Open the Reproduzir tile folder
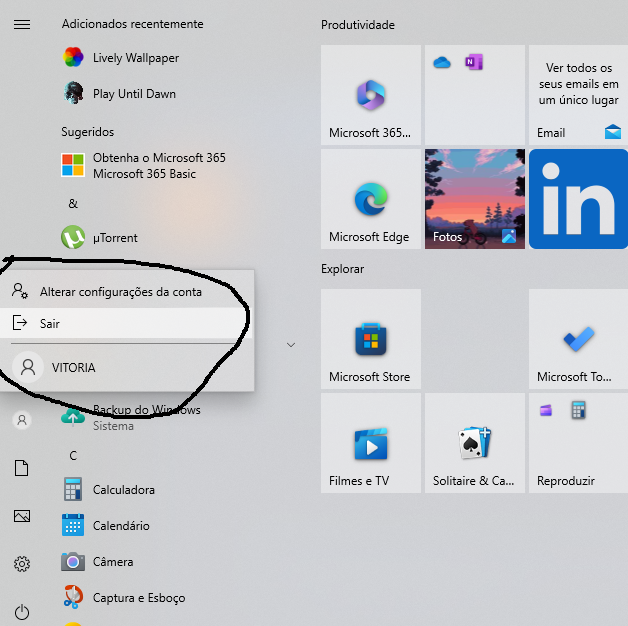 tap(578, 443)
